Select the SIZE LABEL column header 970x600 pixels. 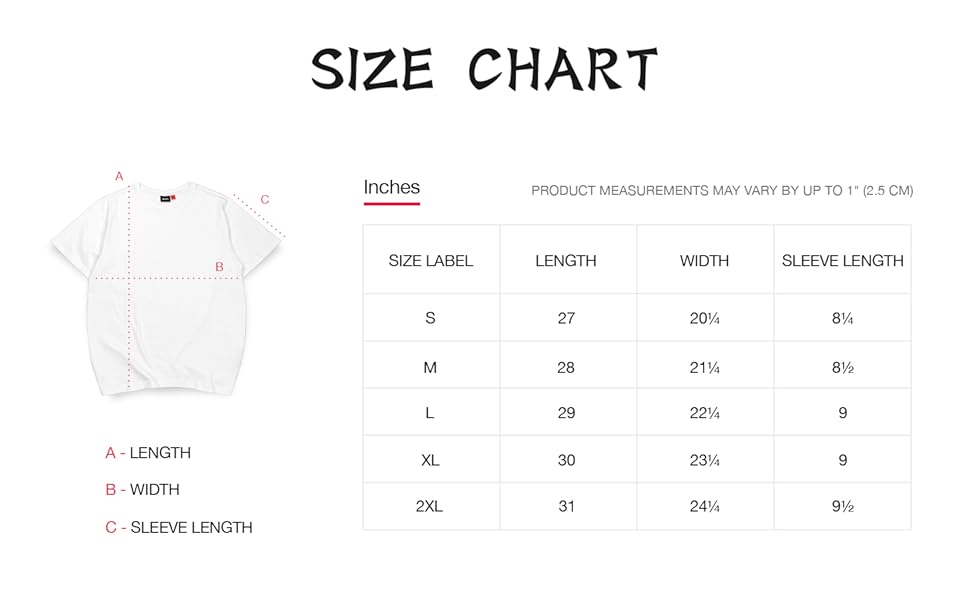(x=430, y=261)
